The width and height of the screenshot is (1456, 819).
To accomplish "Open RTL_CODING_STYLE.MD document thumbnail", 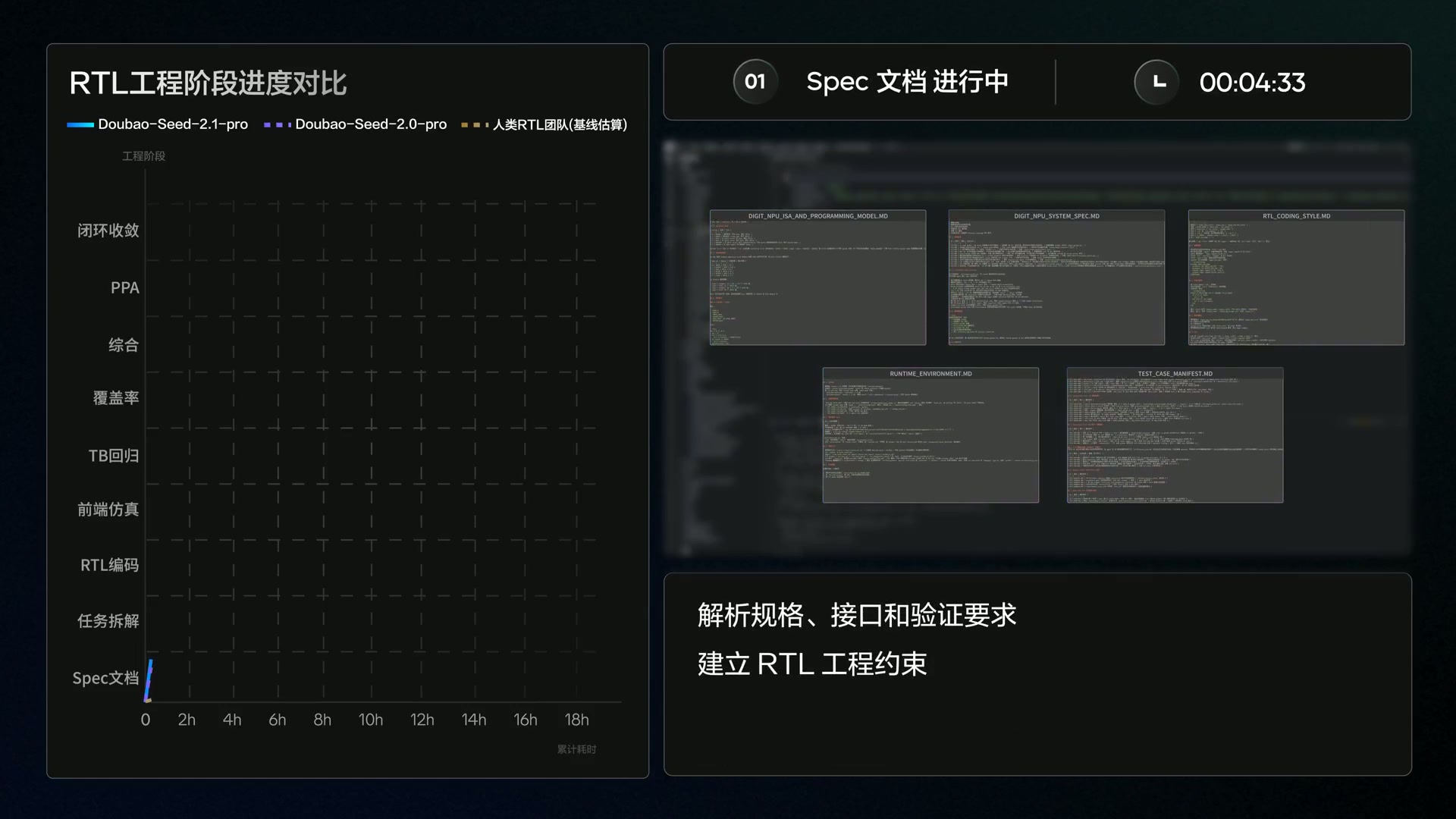I will 1296,278.
